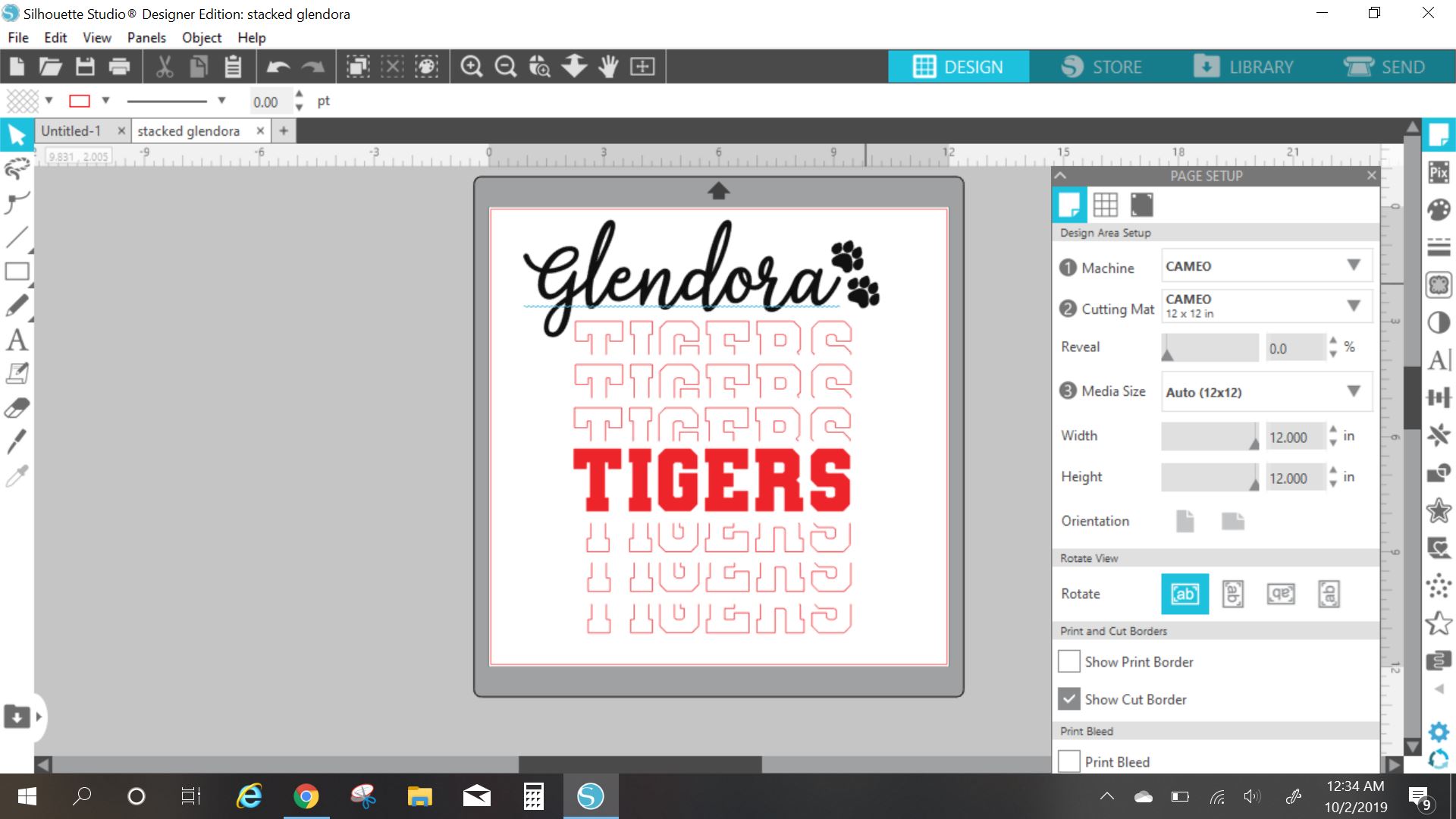Enable Print Bleed option

1068,762
